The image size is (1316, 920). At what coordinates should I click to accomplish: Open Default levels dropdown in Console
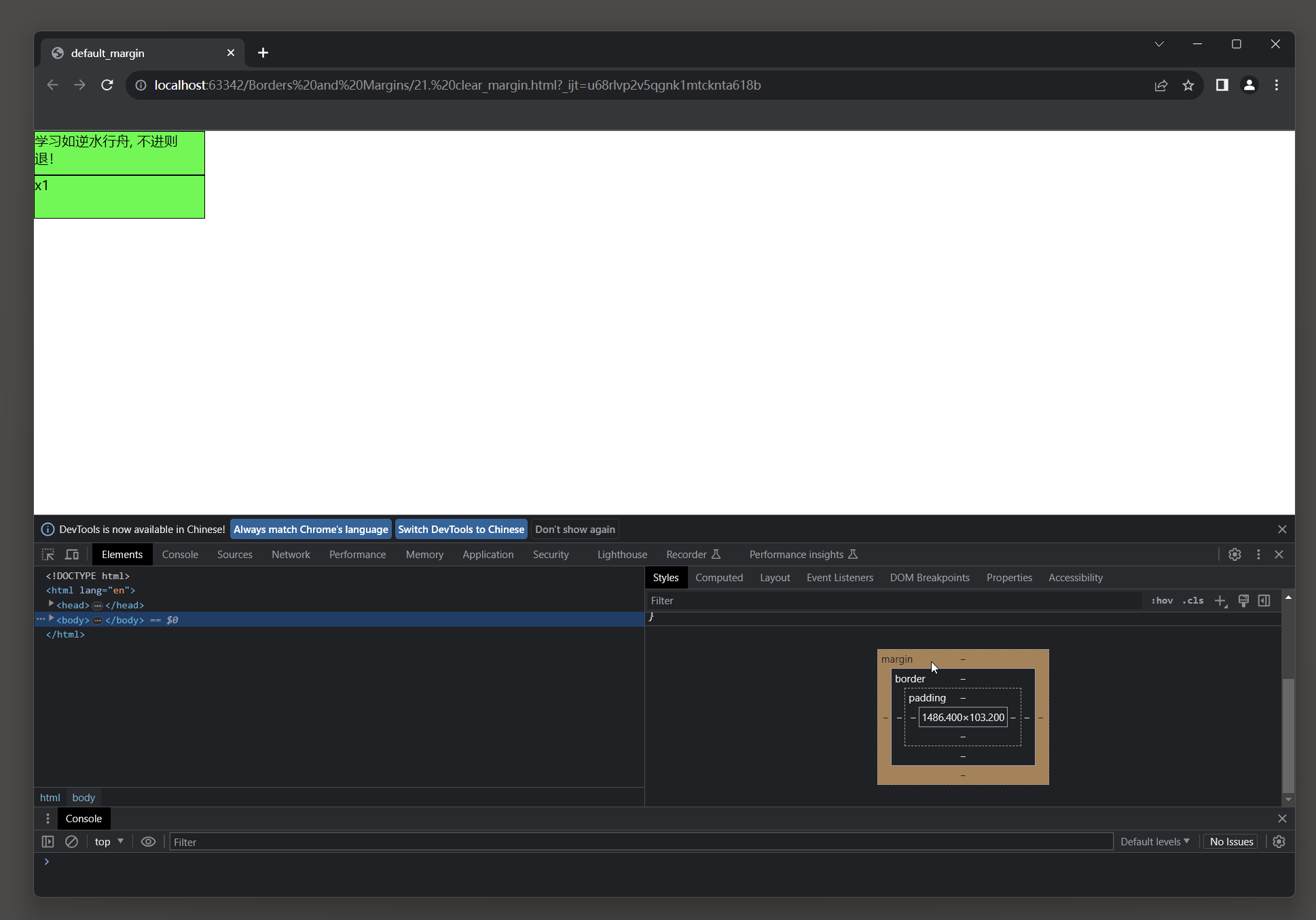1155,841
